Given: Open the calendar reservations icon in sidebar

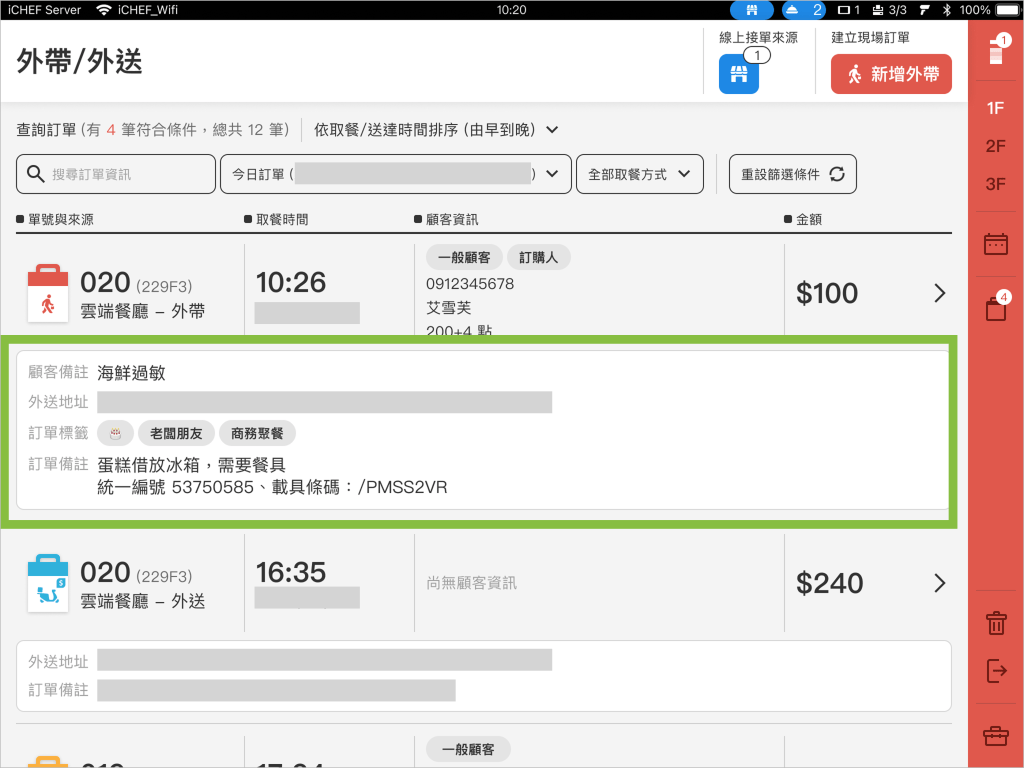Looking at the screenshot, I should coord(996,244).
